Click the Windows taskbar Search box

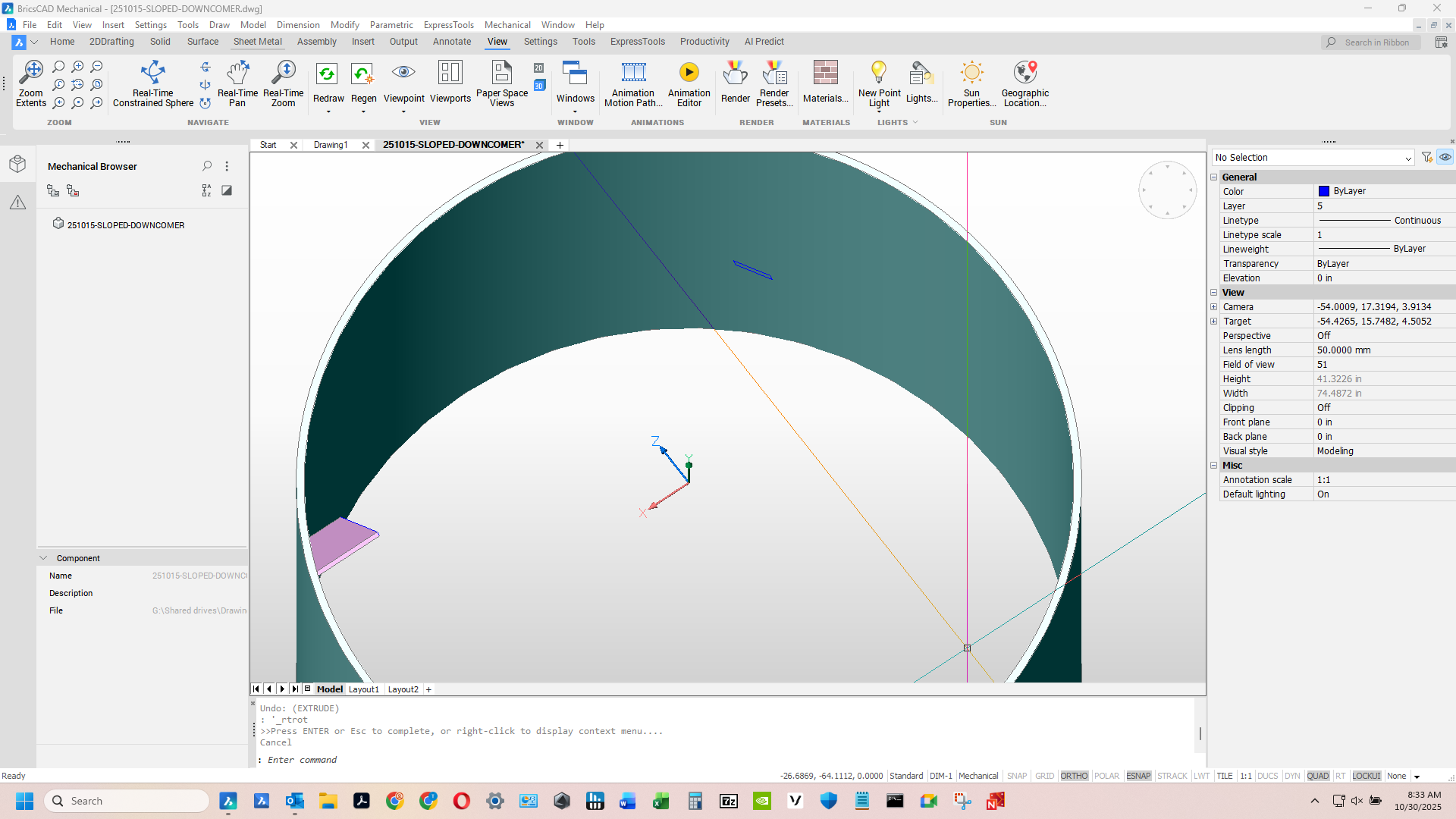(x=127, y=801)
